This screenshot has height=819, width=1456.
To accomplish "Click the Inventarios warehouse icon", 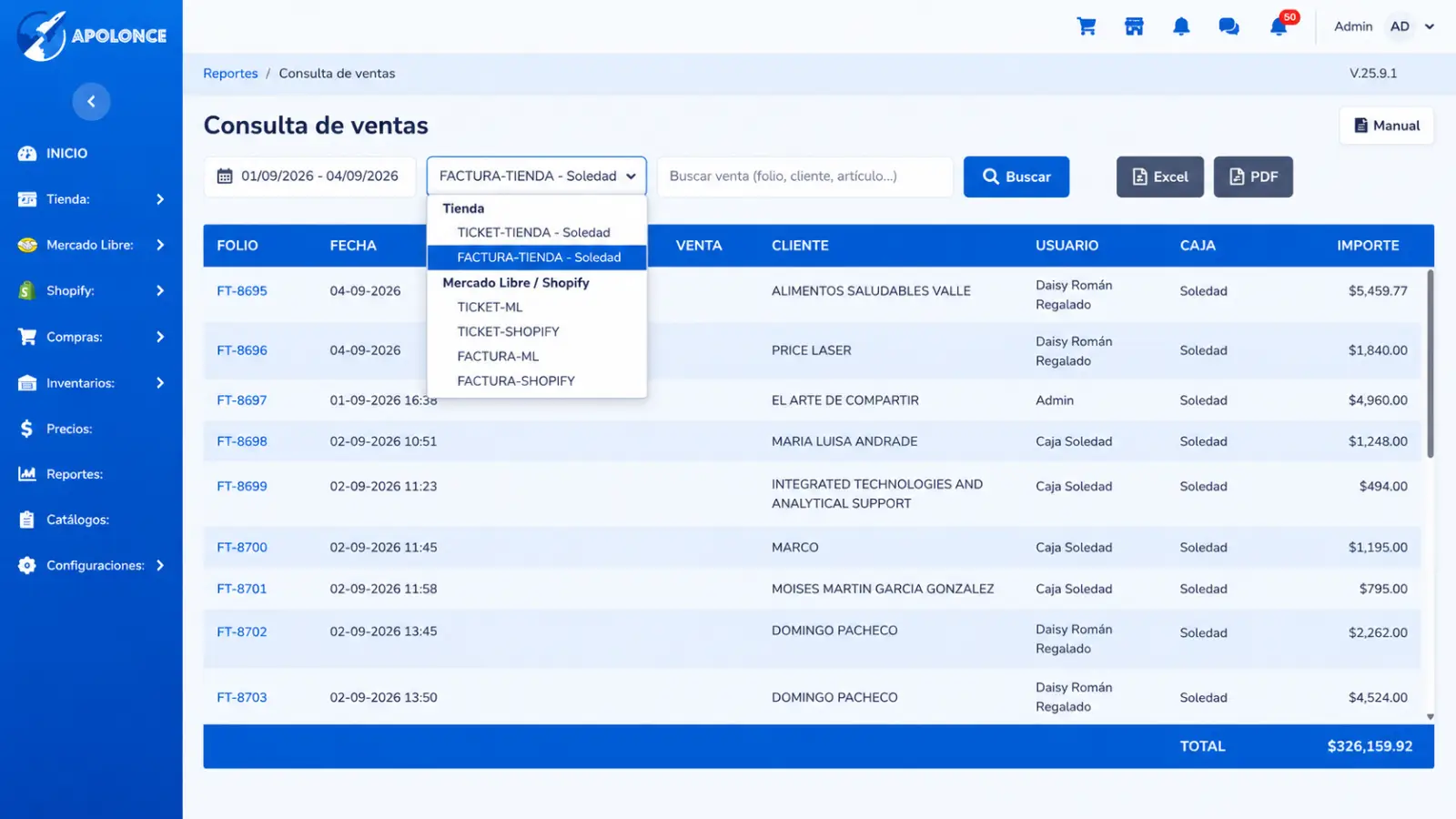I will (x=27, y=382).
